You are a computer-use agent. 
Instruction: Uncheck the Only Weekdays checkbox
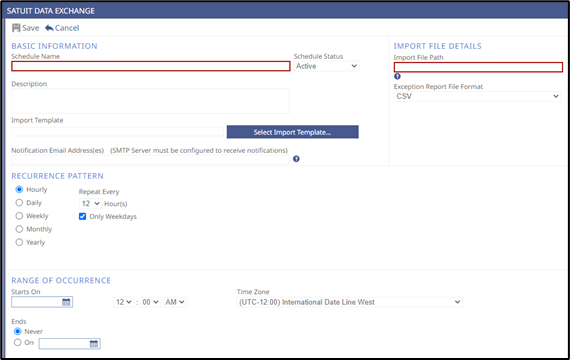click(x=83, y=216)
